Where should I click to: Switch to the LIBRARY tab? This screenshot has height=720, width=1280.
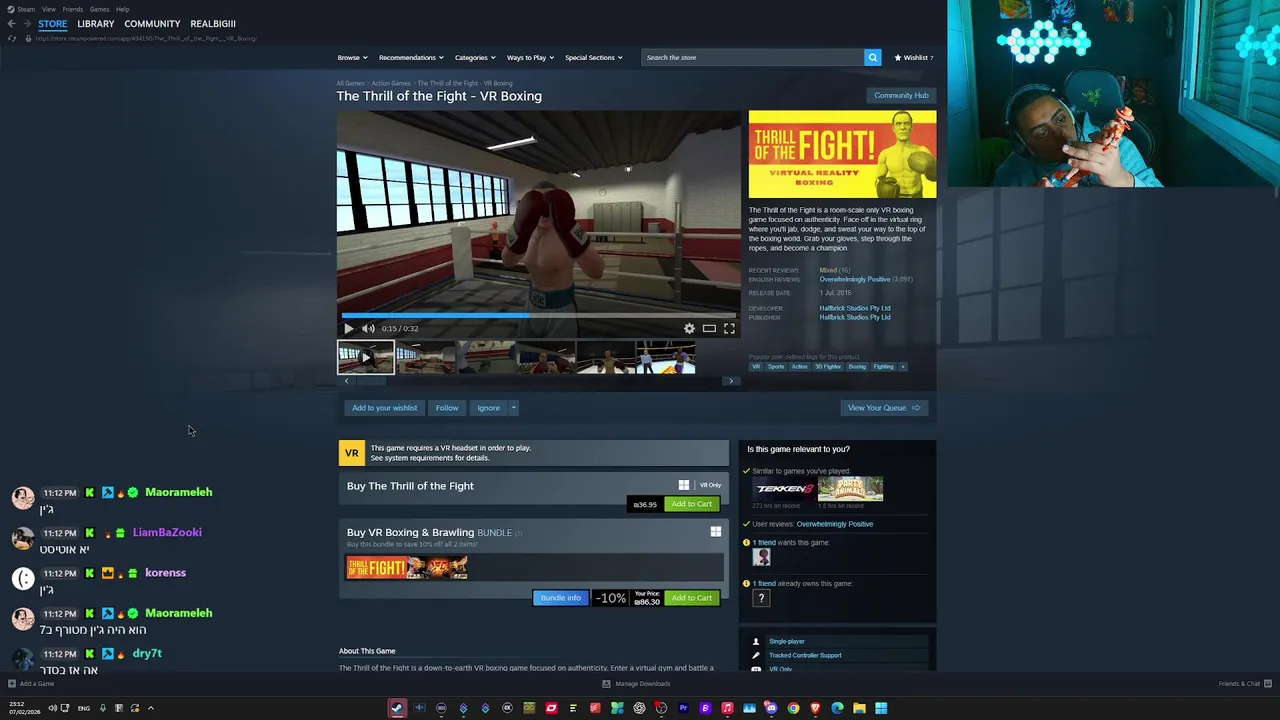tap(96, 24)
